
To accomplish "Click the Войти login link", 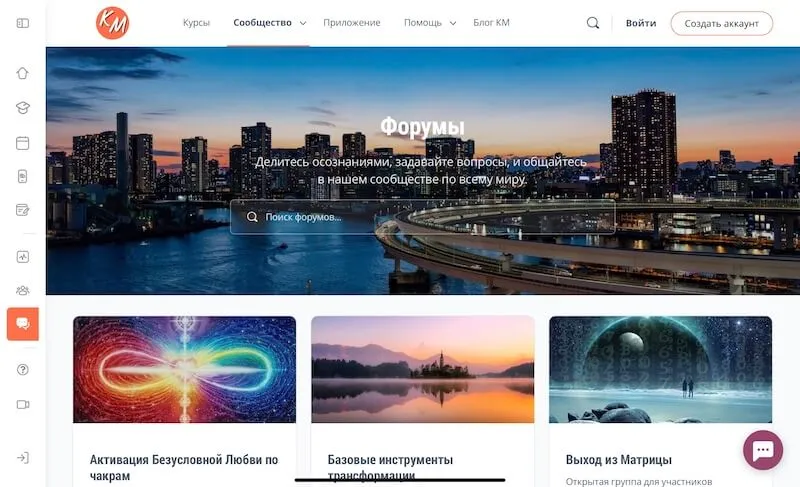I will pyautogui.click(x=641, y=23).
